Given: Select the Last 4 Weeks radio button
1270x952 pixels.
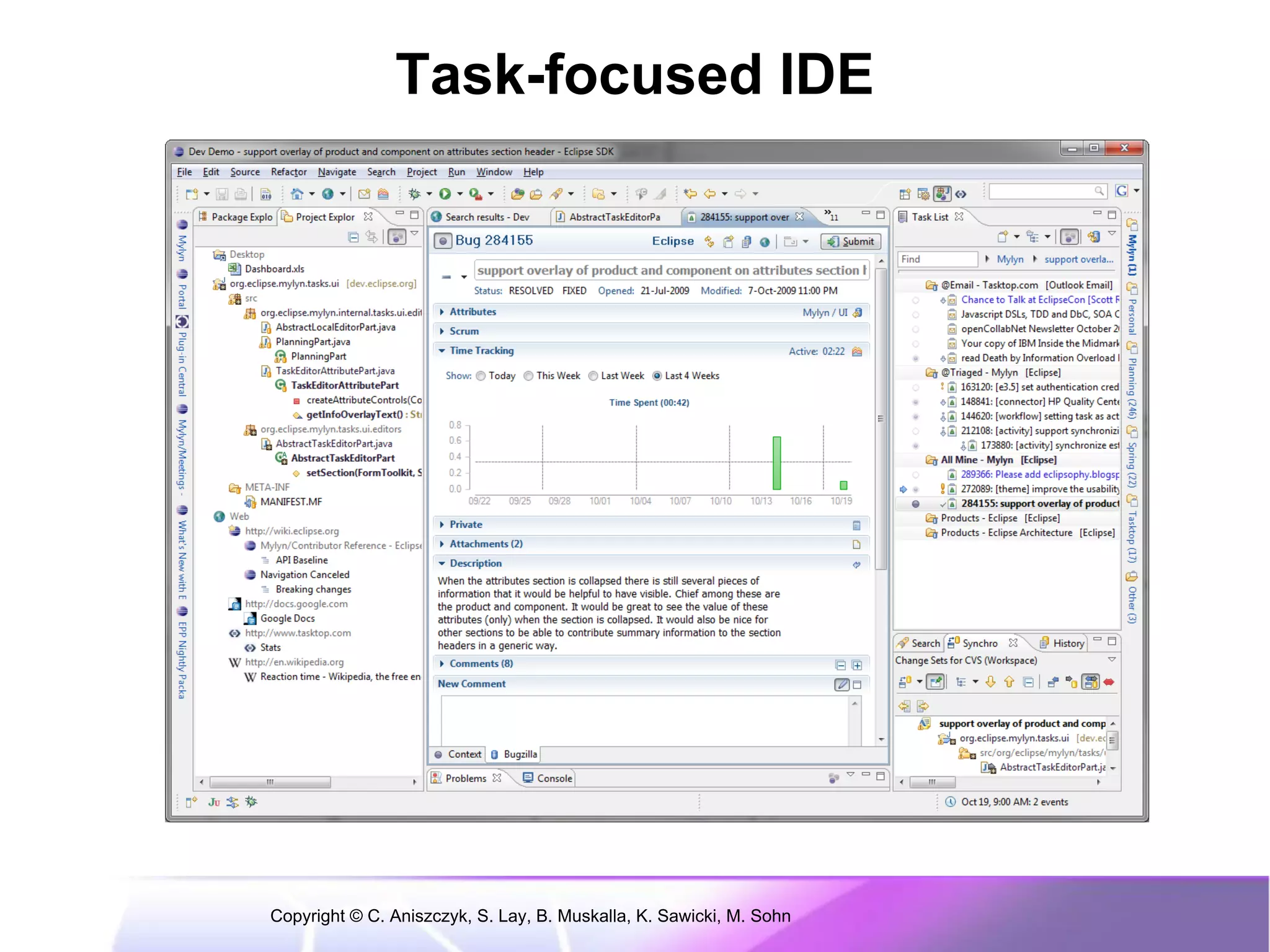Looking at the screenshot, I should [657, 376].
